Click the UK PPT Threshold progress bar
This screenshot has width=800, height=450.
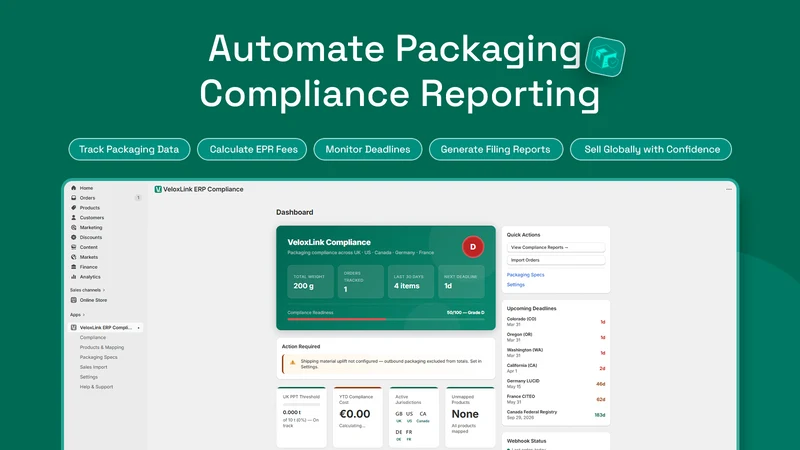[x=302, y=405]
